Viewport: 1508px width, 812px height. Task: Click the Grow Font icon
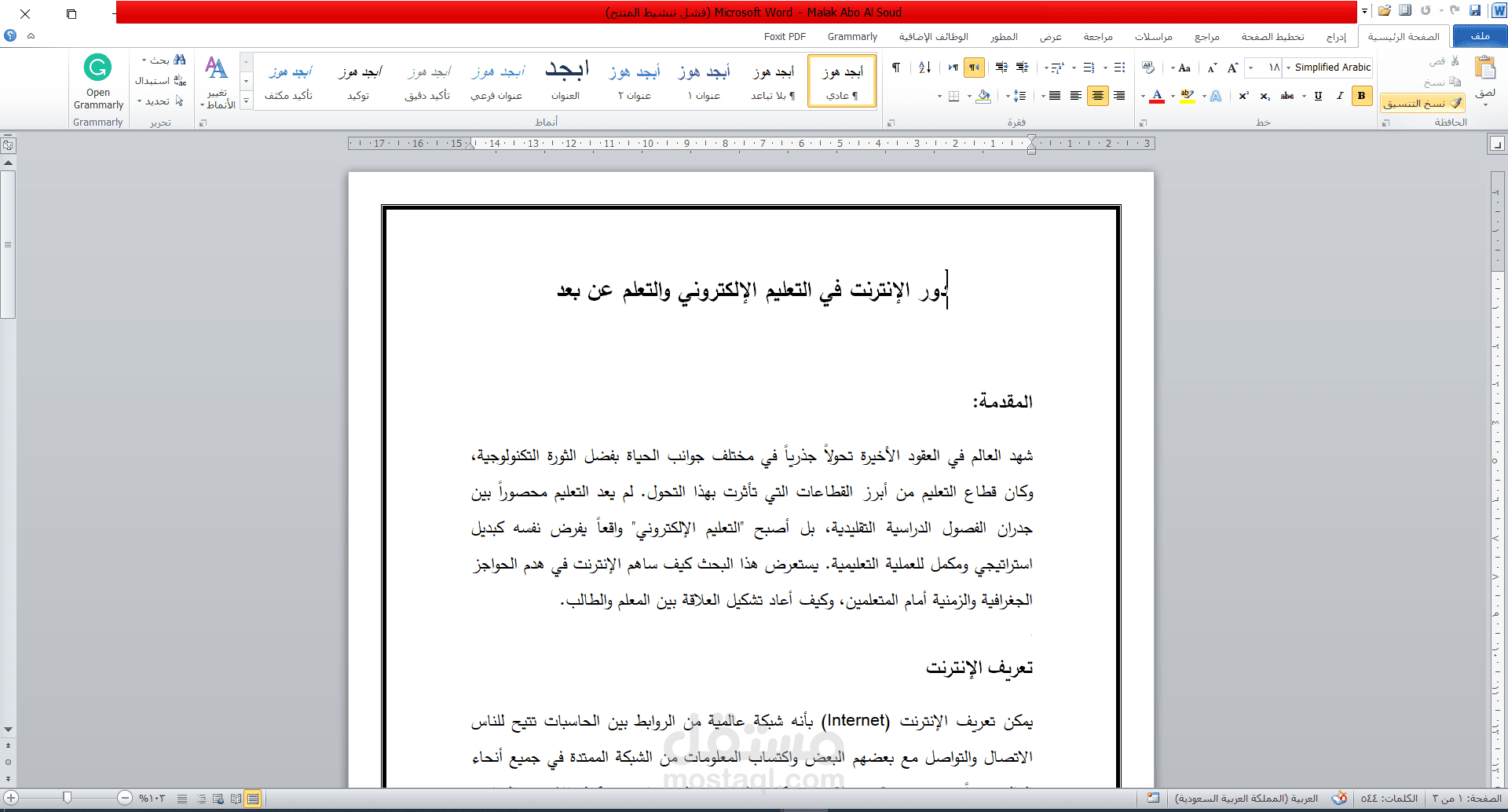click(x=1232, y=68)
